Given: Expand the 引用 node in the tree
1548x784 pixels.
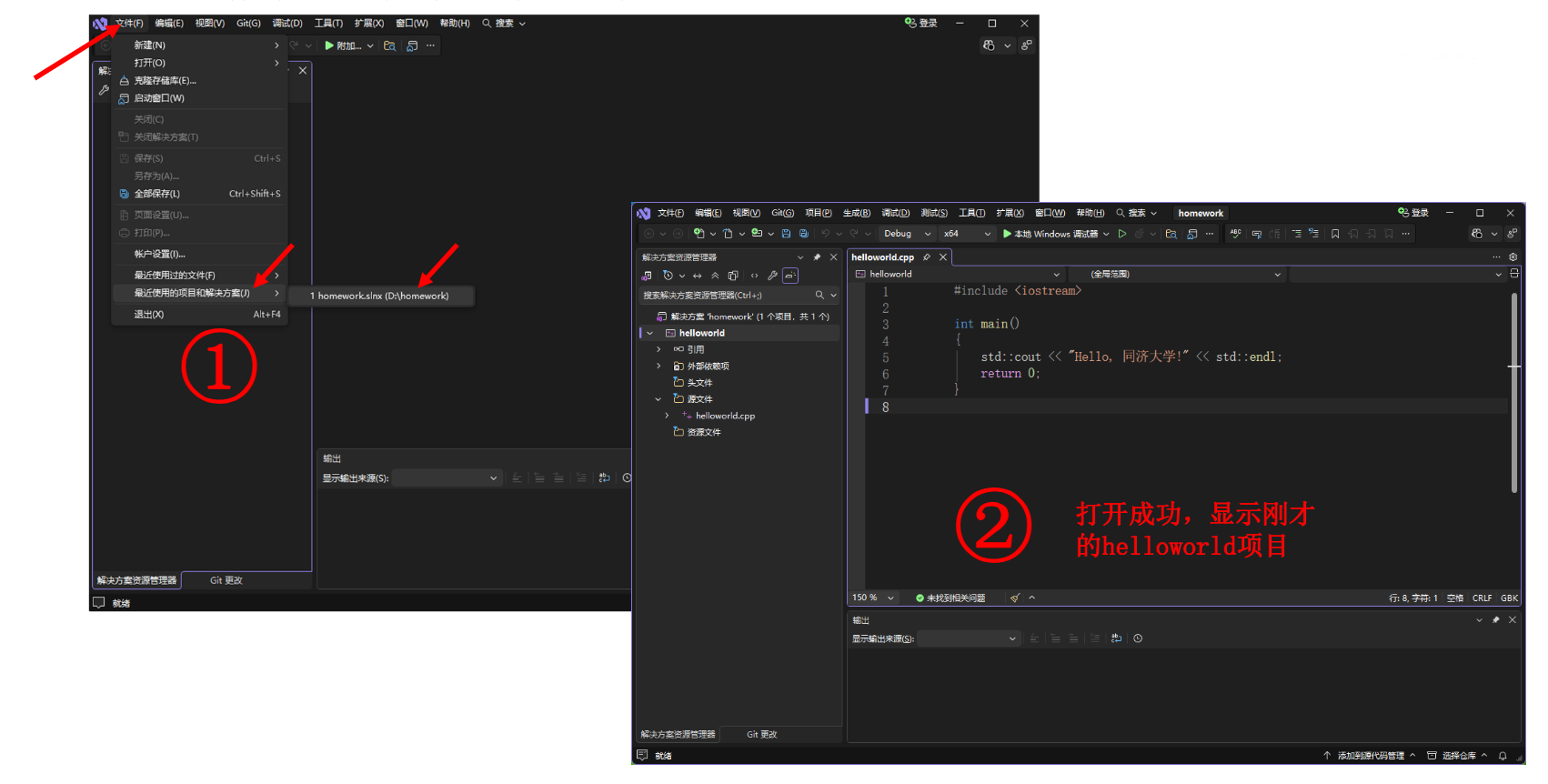Looking at the screenshot, I should pos(659,349).
